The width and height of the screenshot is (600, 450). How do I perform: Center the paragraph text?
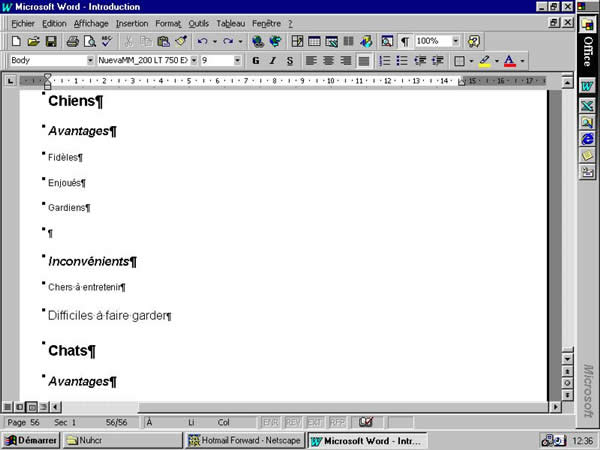click(328, 60)
